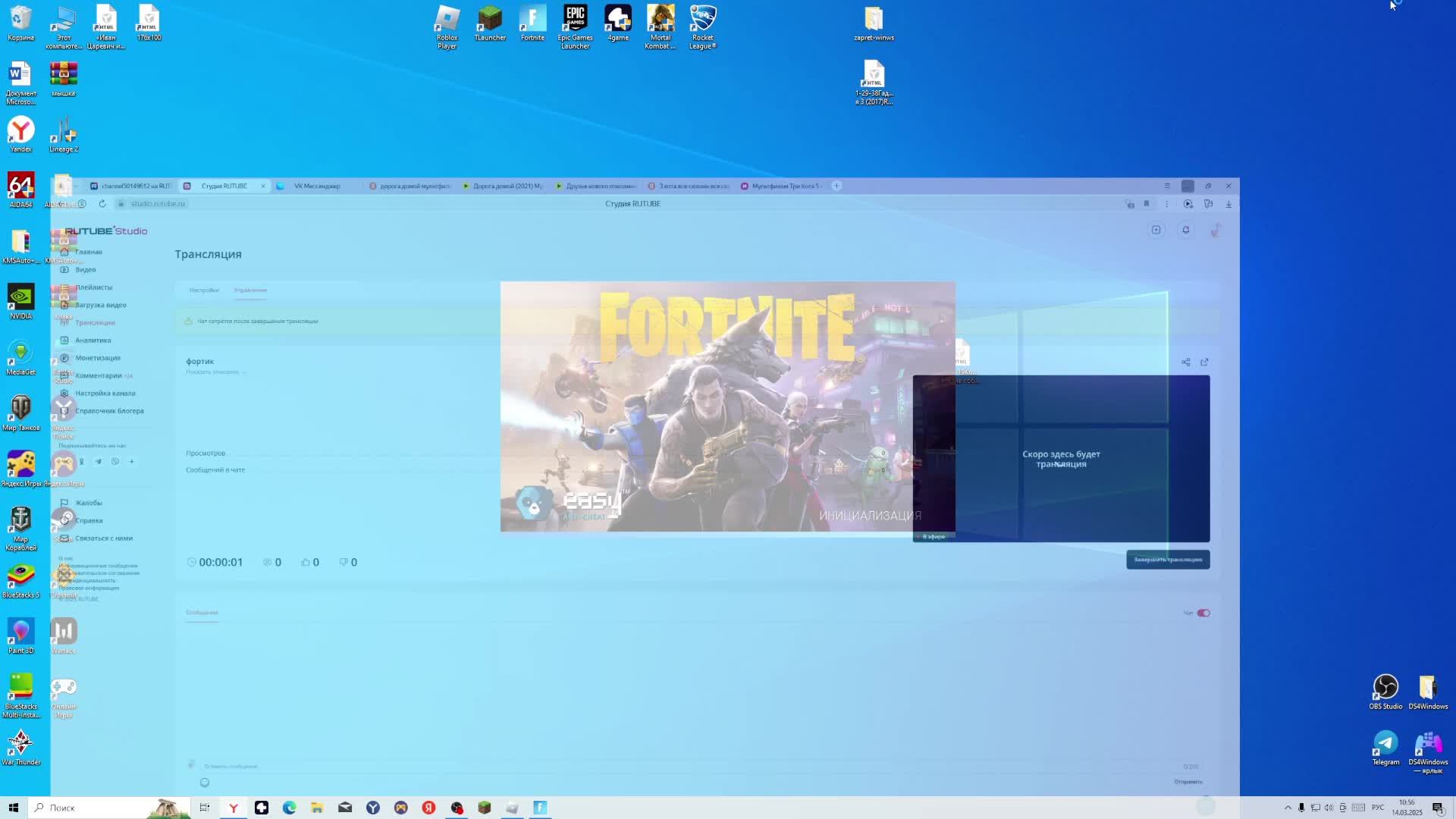
Task: Open the browser three-dot menu
Action: [x=1167, y=203]
